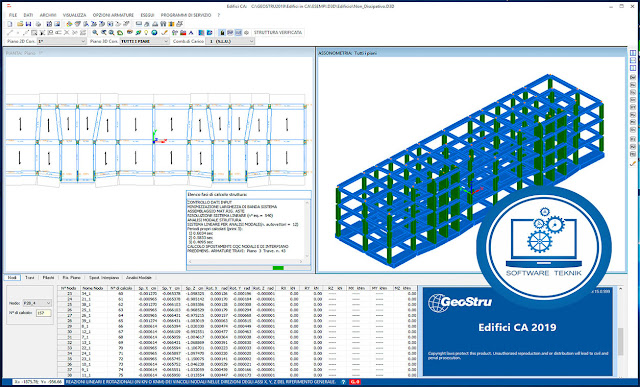Save project using the floppy disk icon
The image size is (640, 387).
pyautogui.click(x=29, y=24)
